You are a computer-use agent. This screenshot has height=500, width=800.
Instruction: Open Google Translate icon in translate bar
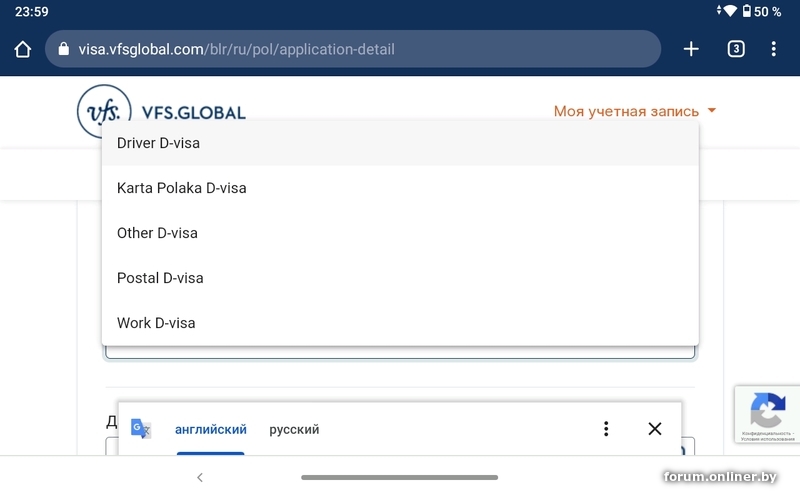point(140,429)
